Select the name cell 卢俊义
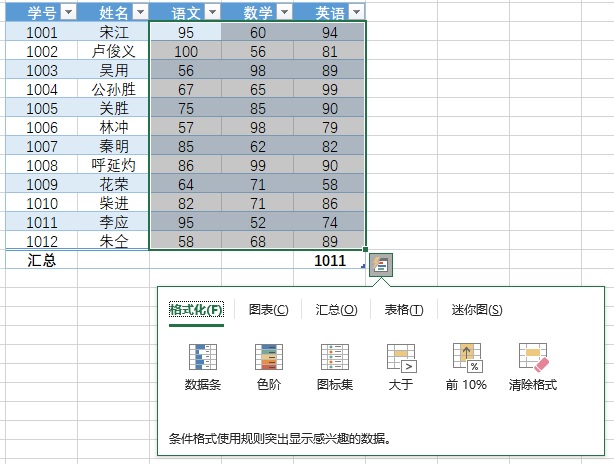This screenshot has width=614, height=464. click(x=113, y=51)
